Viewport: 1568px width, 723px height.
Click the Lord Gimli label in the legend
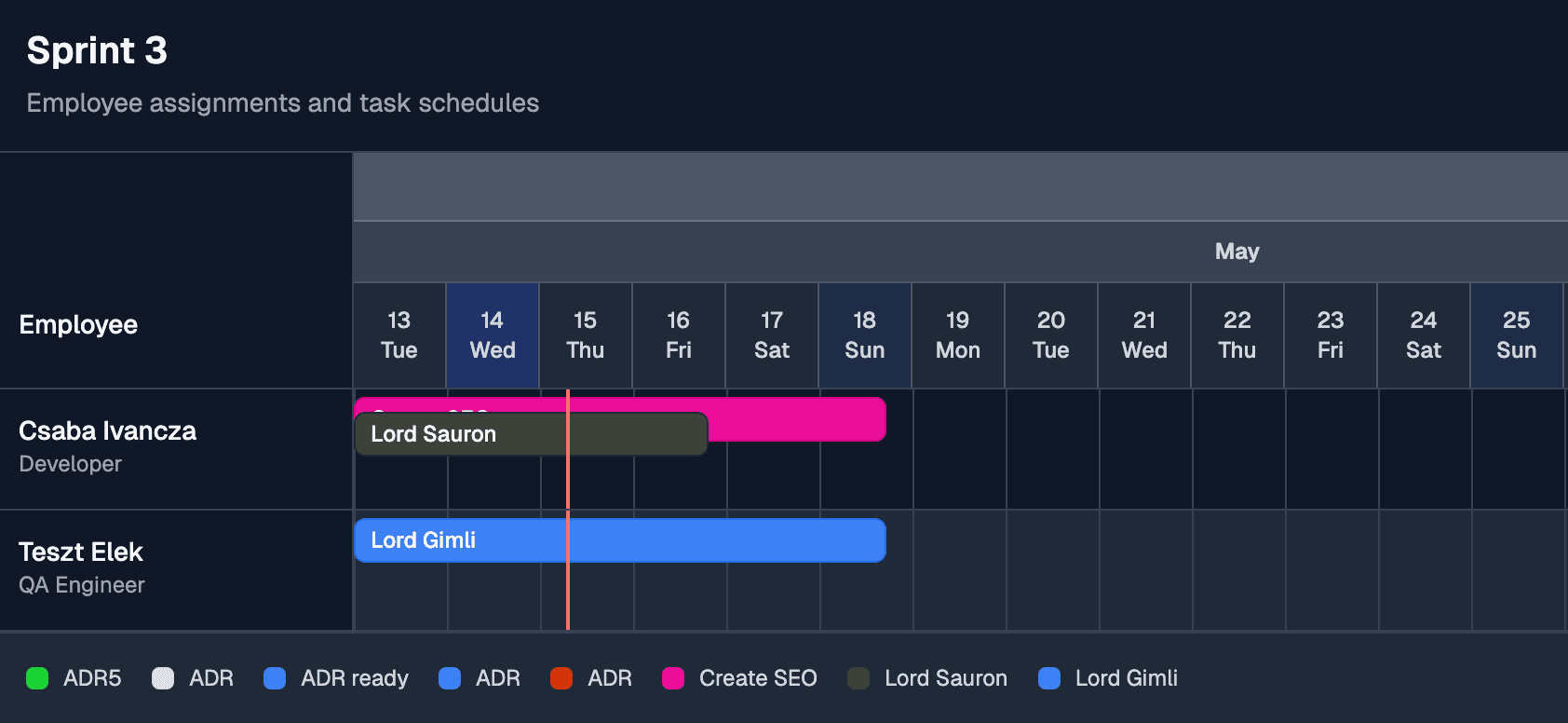(x=1127, y=678)
